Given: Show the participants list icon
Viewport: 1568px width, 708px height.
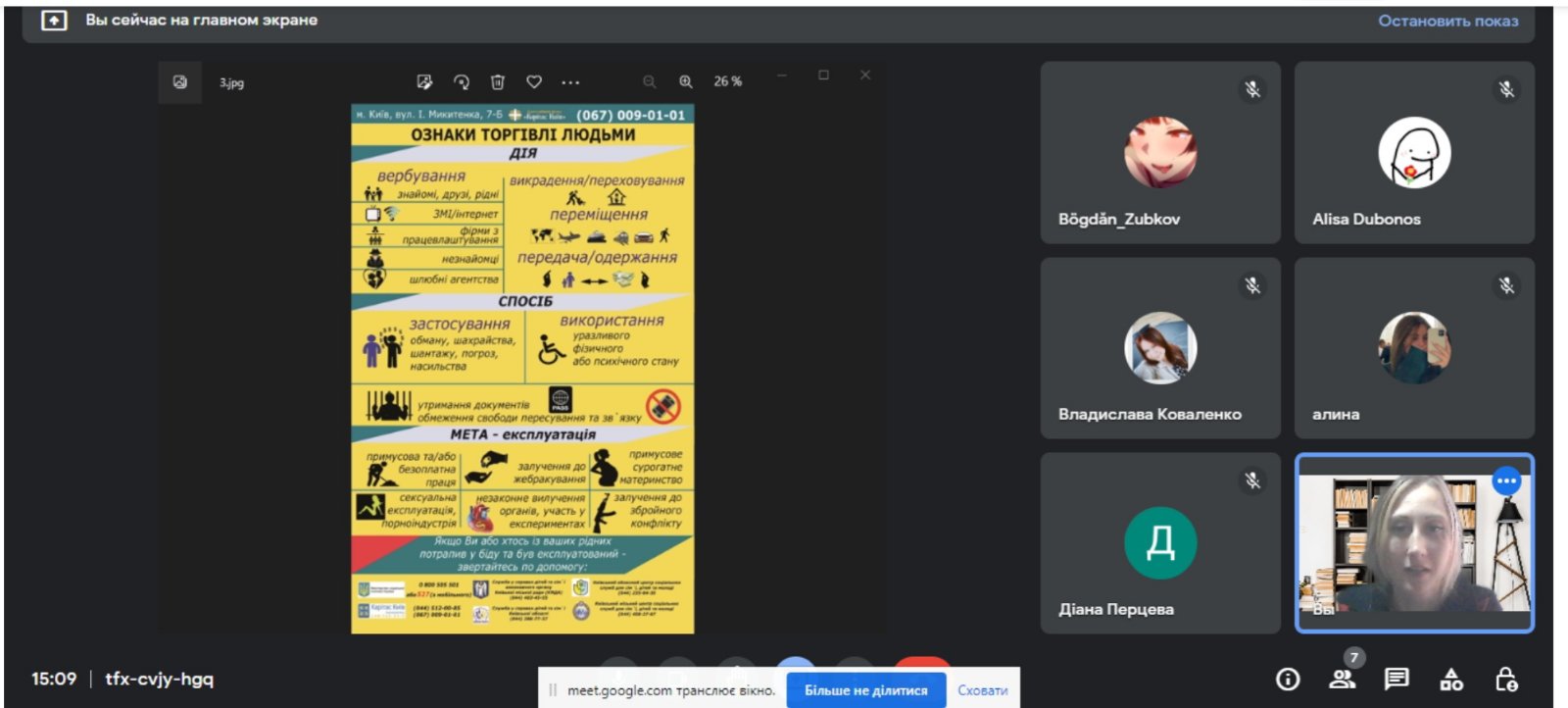Looking at the screenshot, I should pos(1342,679).
